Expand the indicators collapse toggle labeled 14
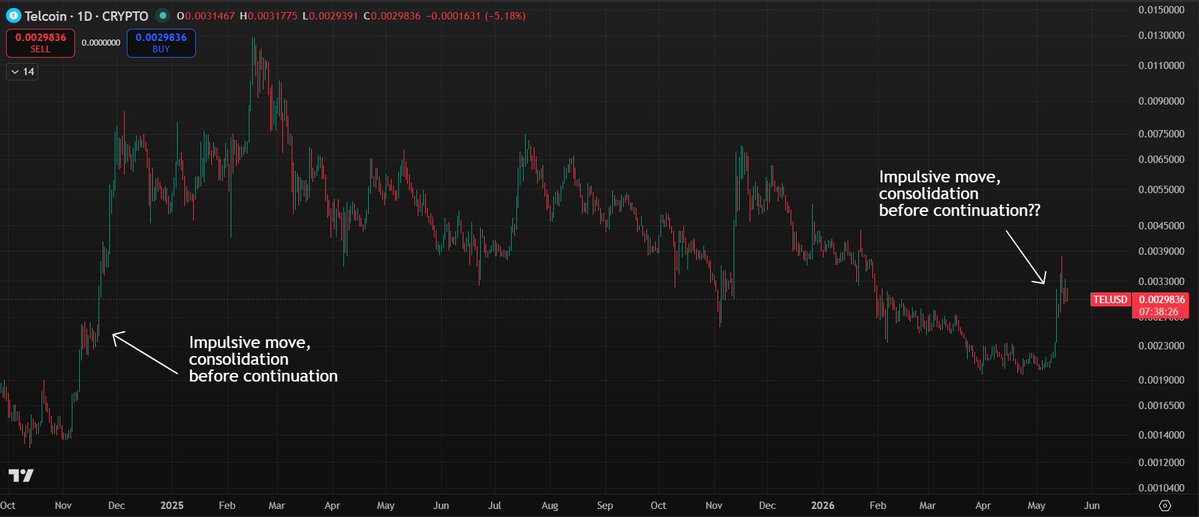 [x=23, y=72]
